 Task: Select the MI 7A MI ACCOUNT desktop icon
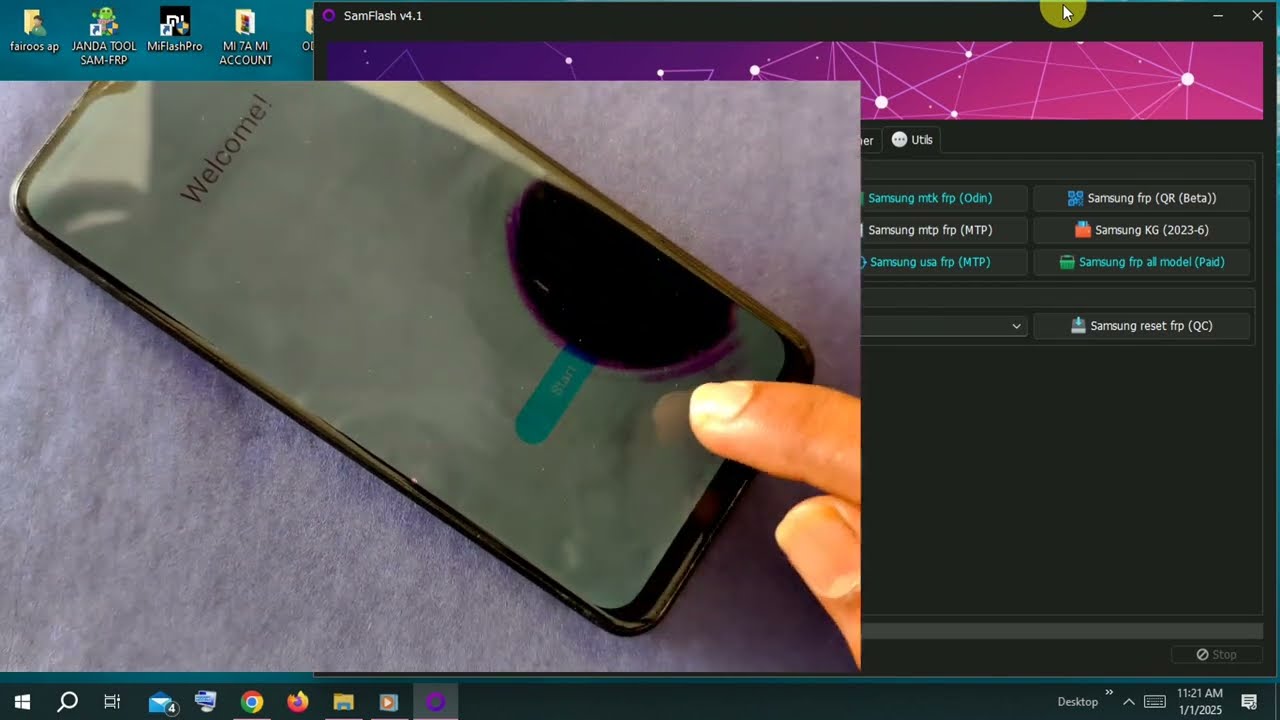(245, 37)
